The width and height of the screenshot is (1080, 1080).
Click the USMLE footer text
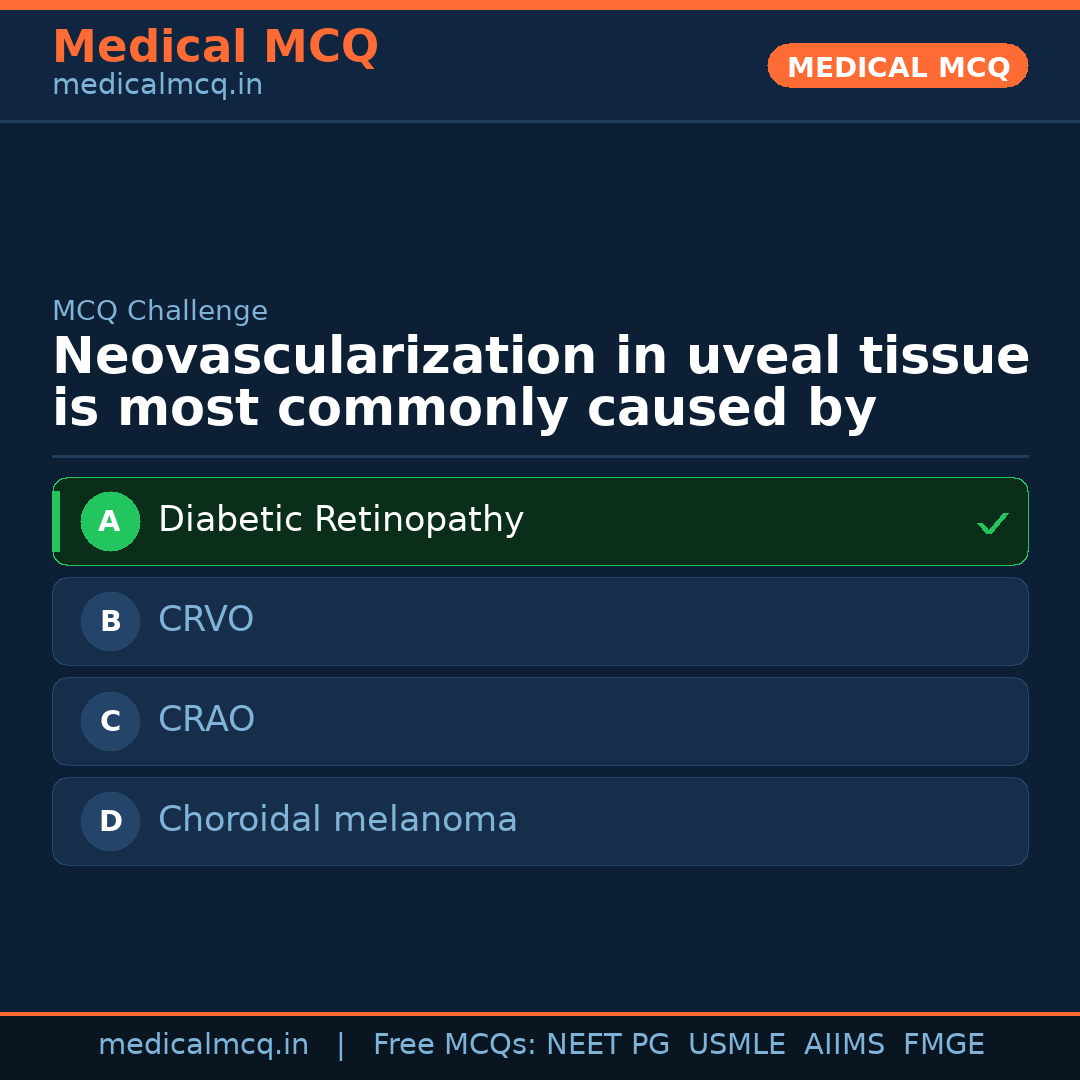736,1045
